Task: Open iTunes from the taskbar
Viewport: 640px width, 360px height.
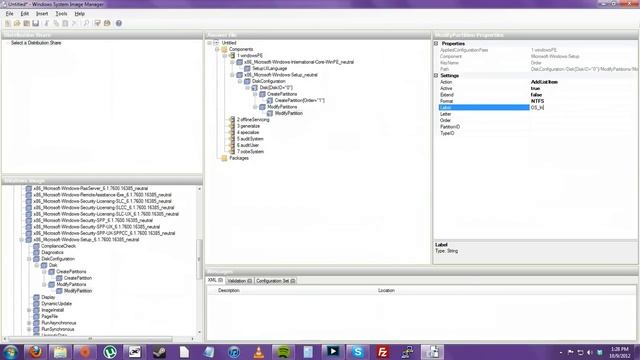Action: click(234, 352)
